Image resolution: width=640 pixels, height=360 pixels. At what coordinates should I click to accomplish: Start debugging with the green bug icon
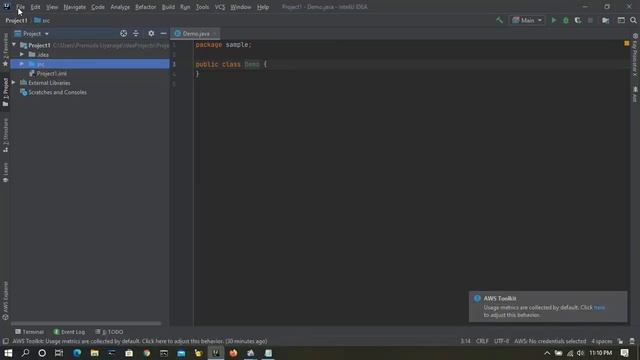[566, 20]
